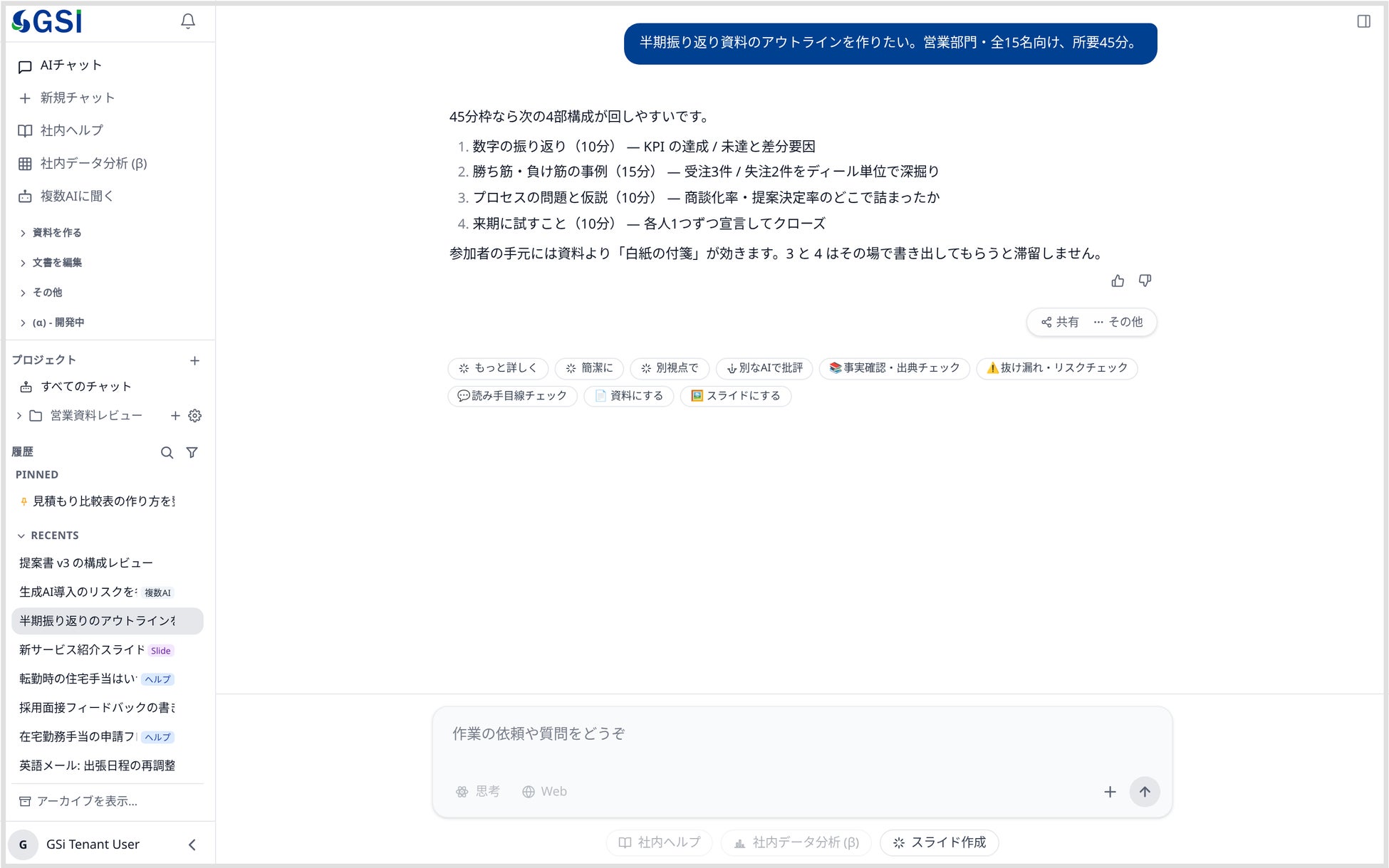Click 共有 share button
Screen dimensions: 1389x868
click(x=1060, y=323)
